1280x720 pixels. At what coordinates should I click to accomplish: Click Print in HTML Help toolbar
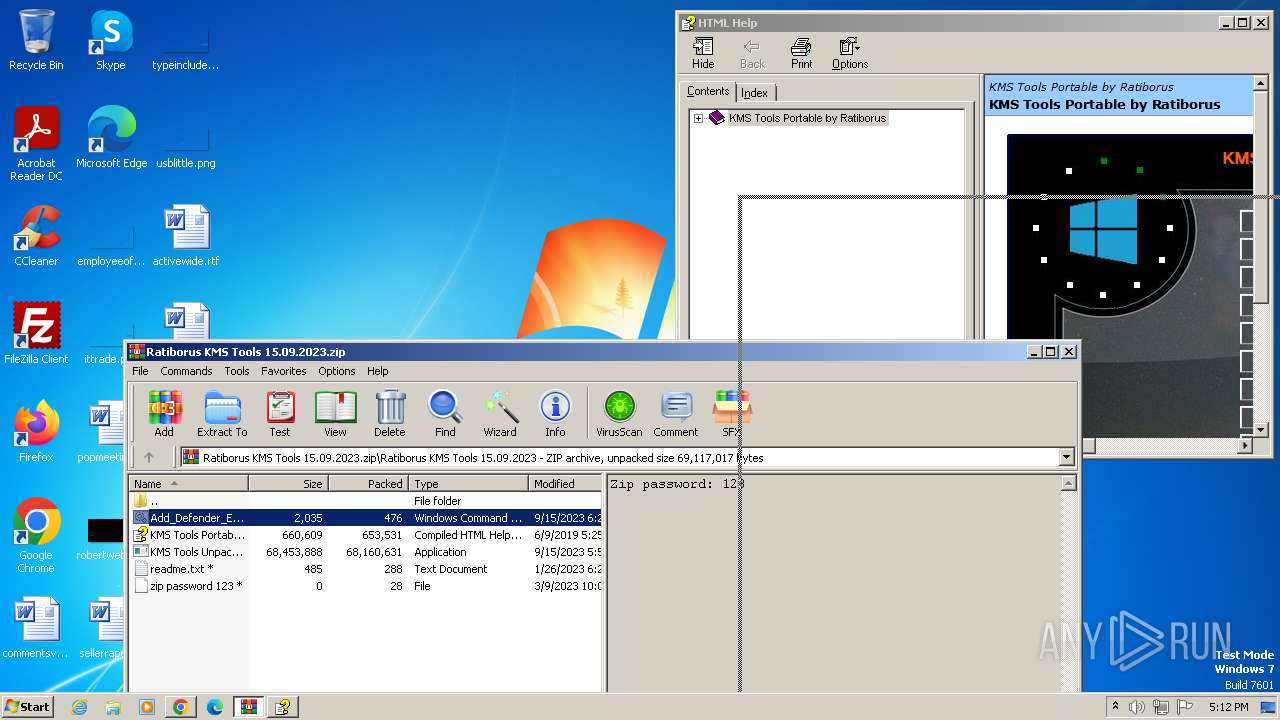802,53
